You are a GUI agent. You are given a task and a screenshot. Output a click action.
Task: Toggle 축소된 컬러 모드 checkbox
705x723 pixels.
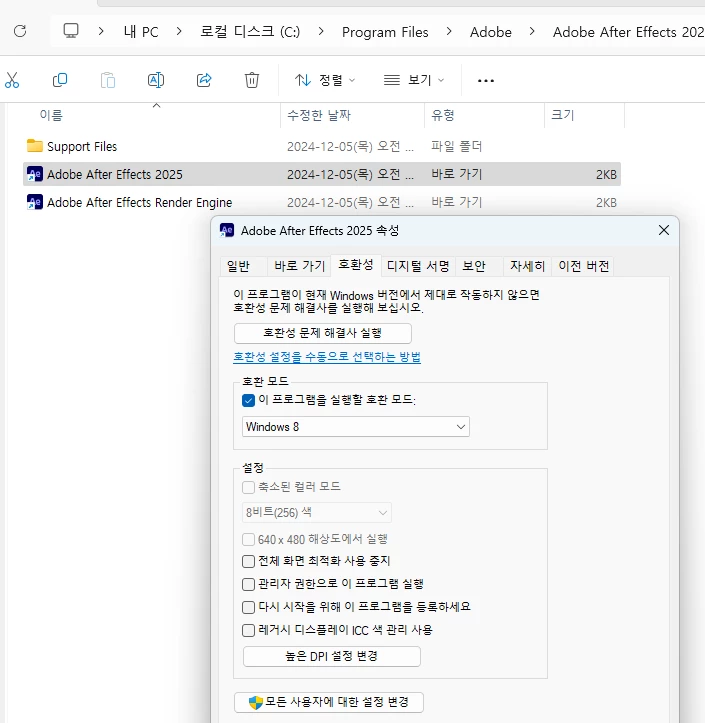point(248,487)
